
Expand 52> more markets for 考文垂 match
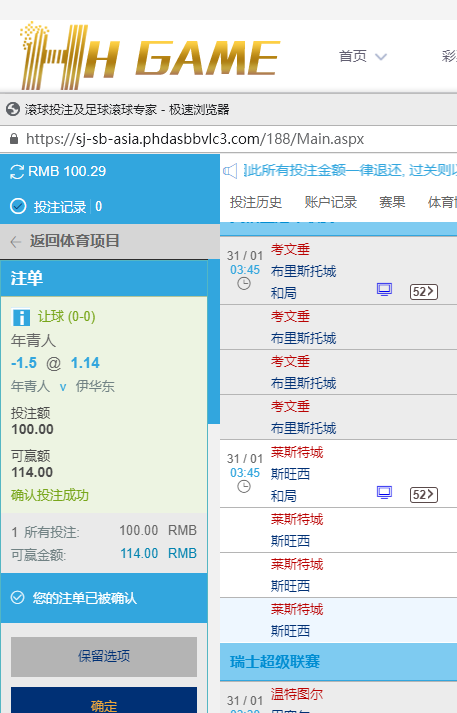[424, 291]
